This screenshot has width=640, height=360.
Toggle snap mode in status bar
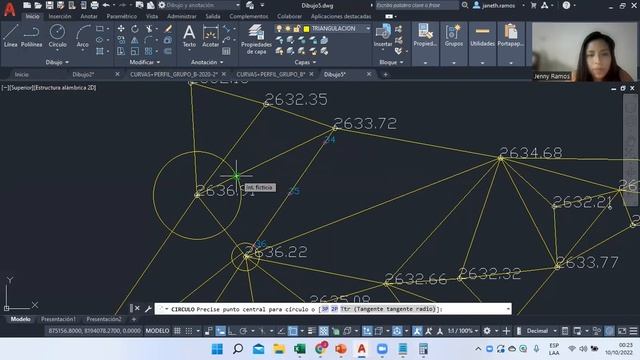pyautogui.click(x=189, y=331)
